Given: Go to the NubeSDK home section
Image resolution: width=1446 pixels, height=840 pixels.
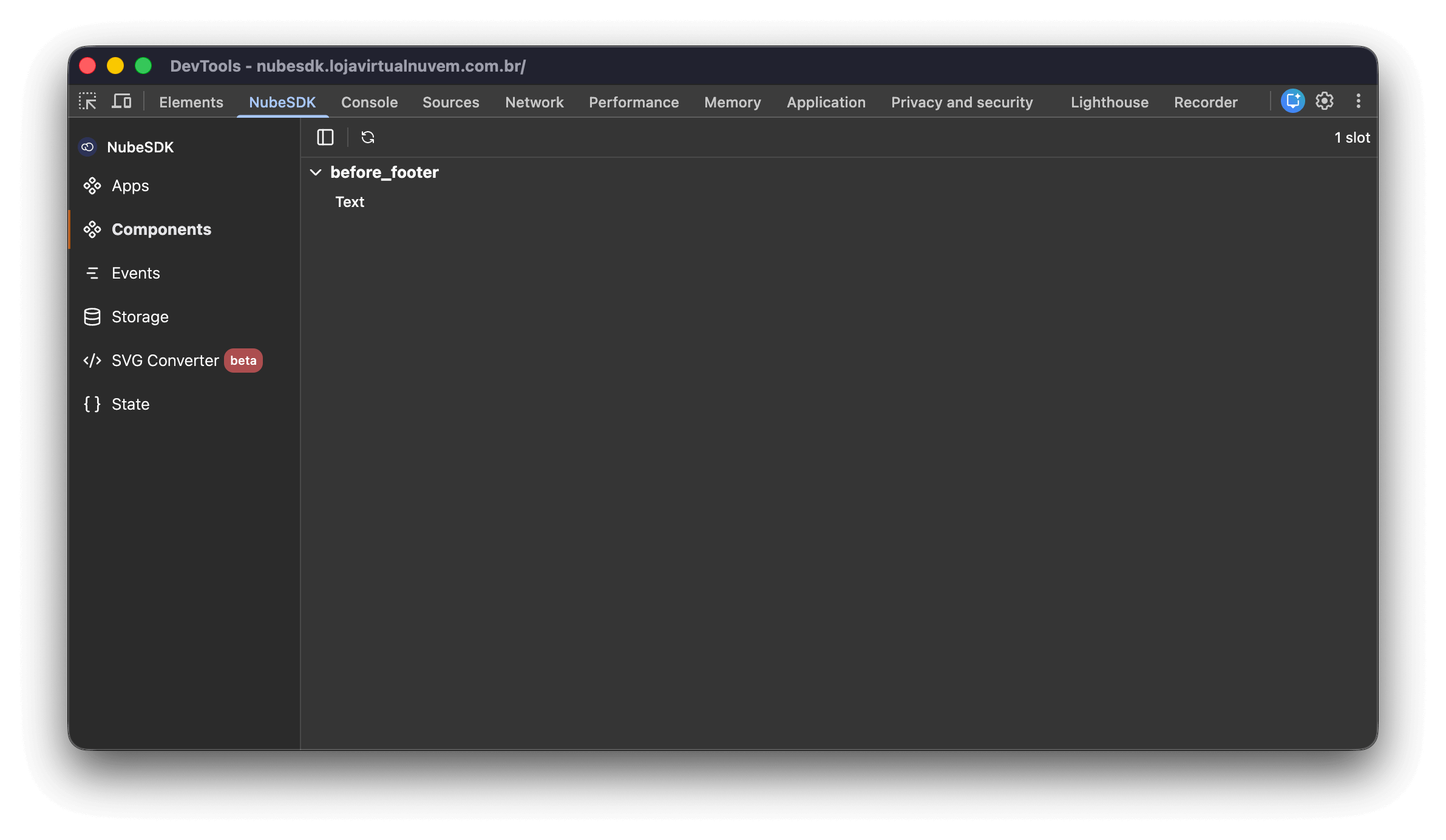Looking at the screenshot, I should 141,147.
